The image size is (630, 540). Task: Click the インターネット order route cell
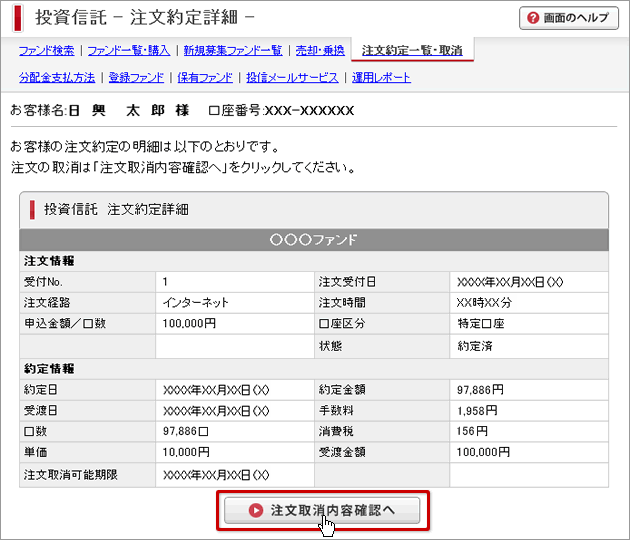[196, 302]
